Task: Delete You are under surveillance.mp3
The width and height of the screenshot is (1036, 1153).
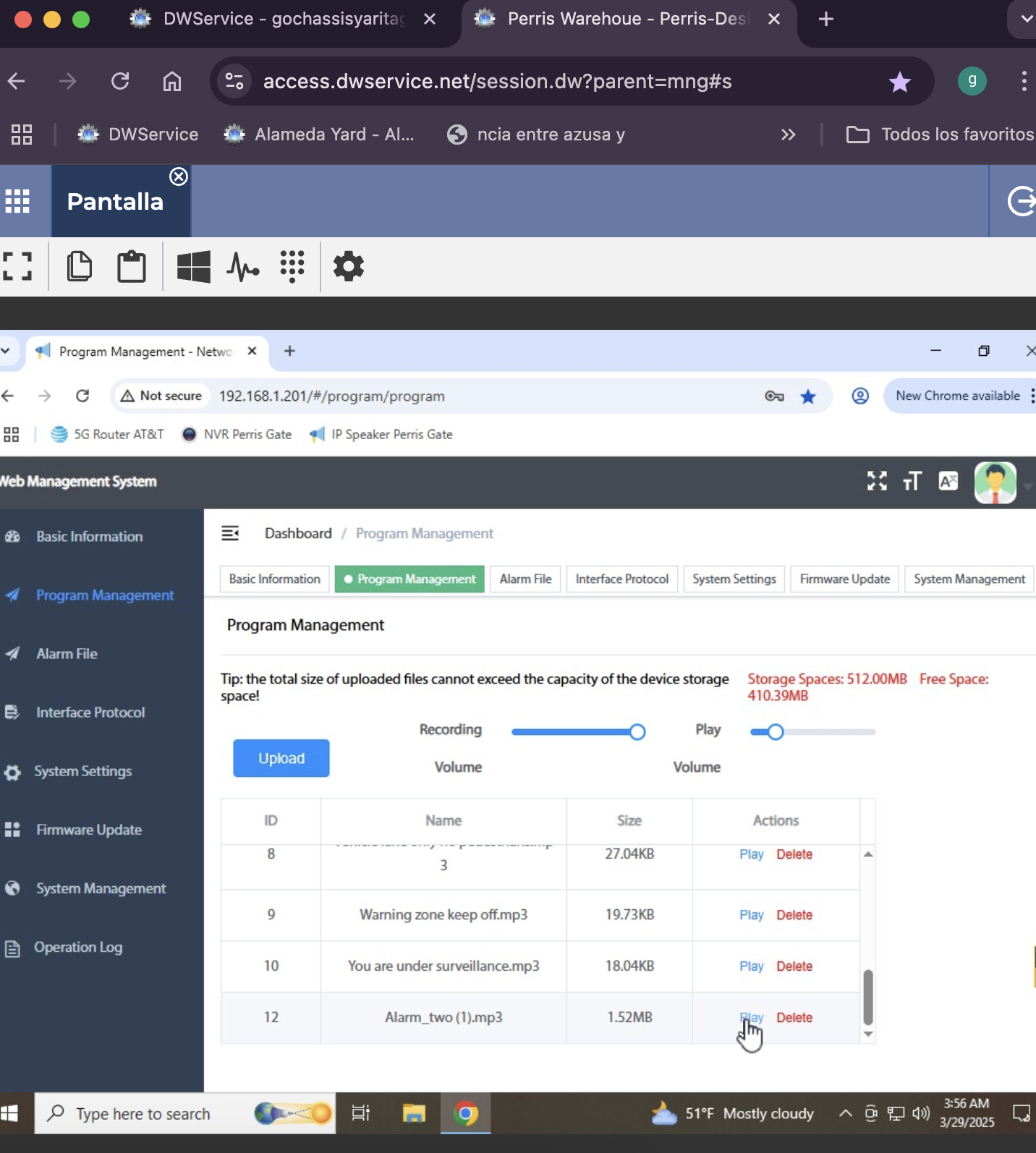Action: coord(794,966)
